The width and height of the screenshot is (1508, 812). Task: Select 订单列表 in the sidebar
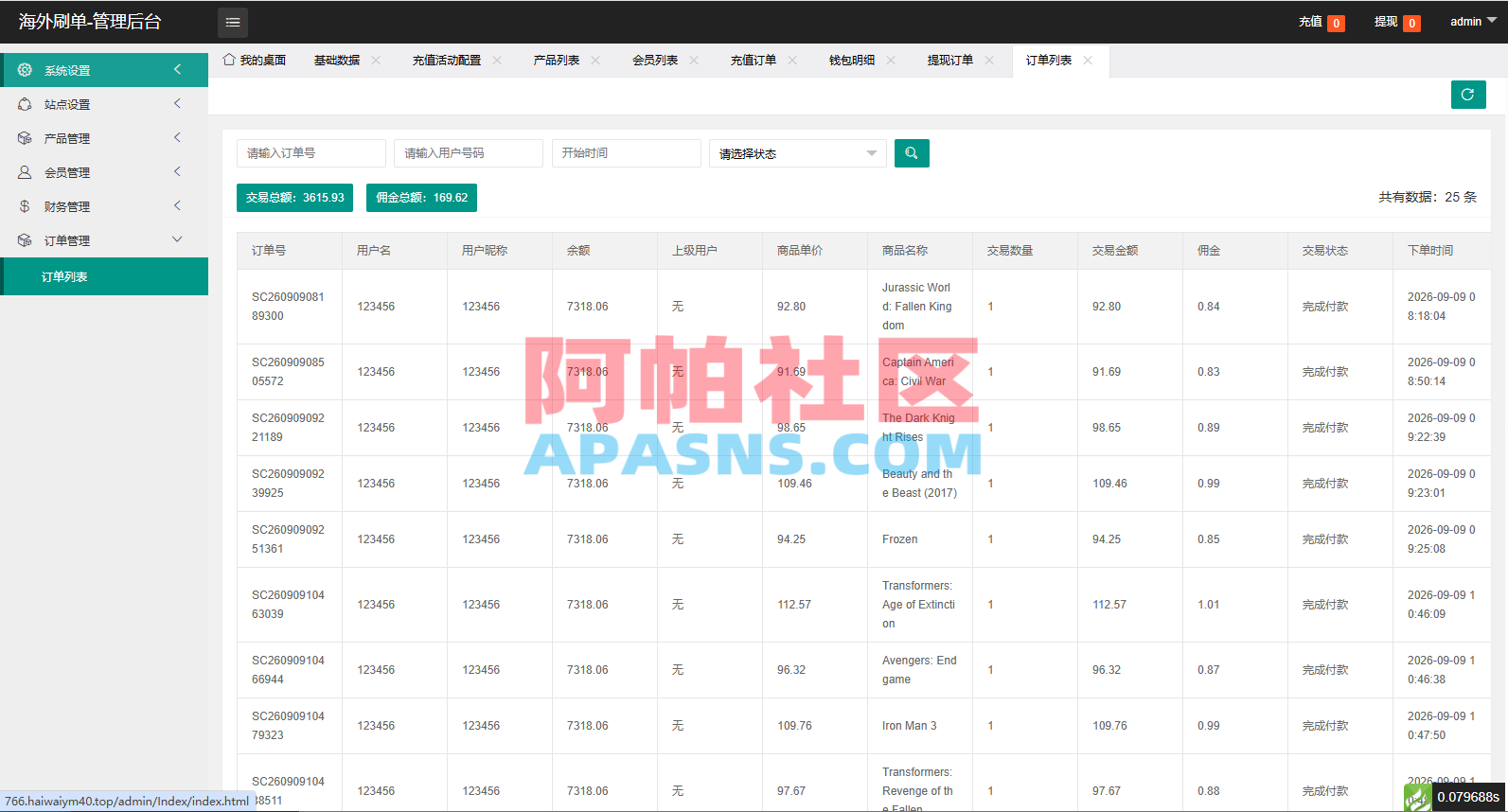click(104, 276)
